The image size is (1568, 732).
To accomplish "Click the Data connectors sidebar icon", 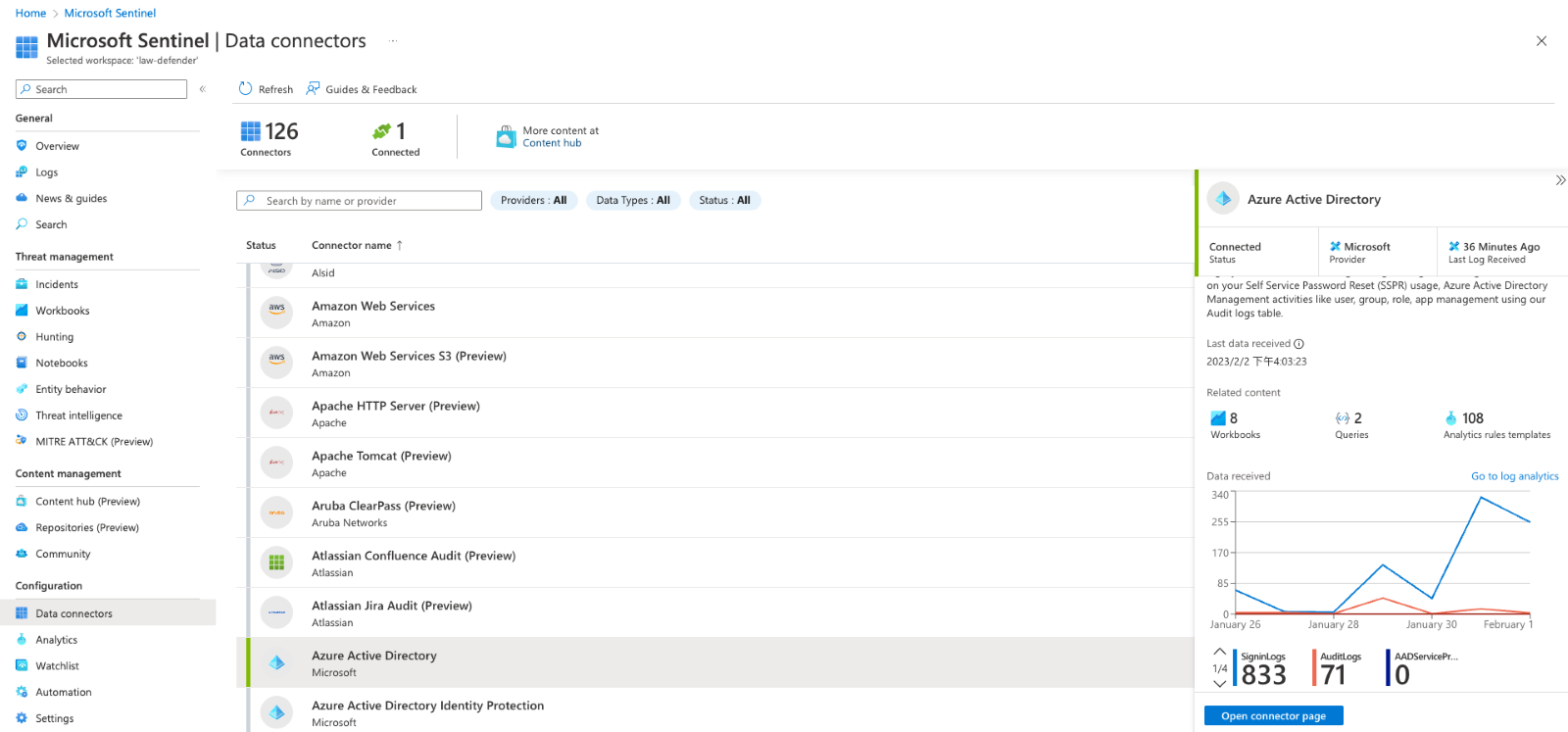I will [x=22, y=613].
